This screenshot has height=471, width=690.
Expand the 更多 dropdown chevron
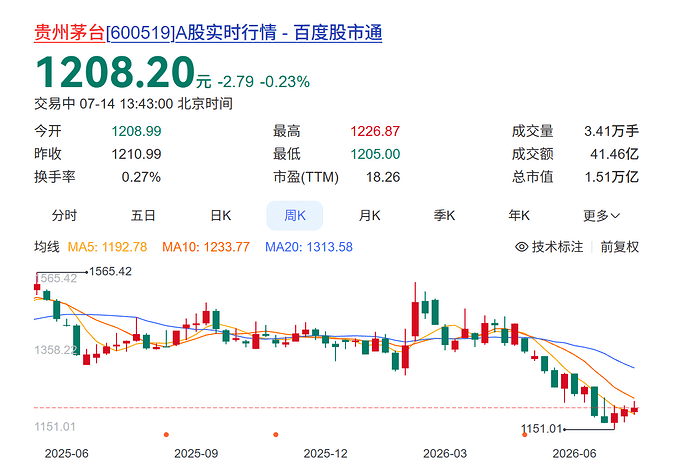[x=615, y=216]
